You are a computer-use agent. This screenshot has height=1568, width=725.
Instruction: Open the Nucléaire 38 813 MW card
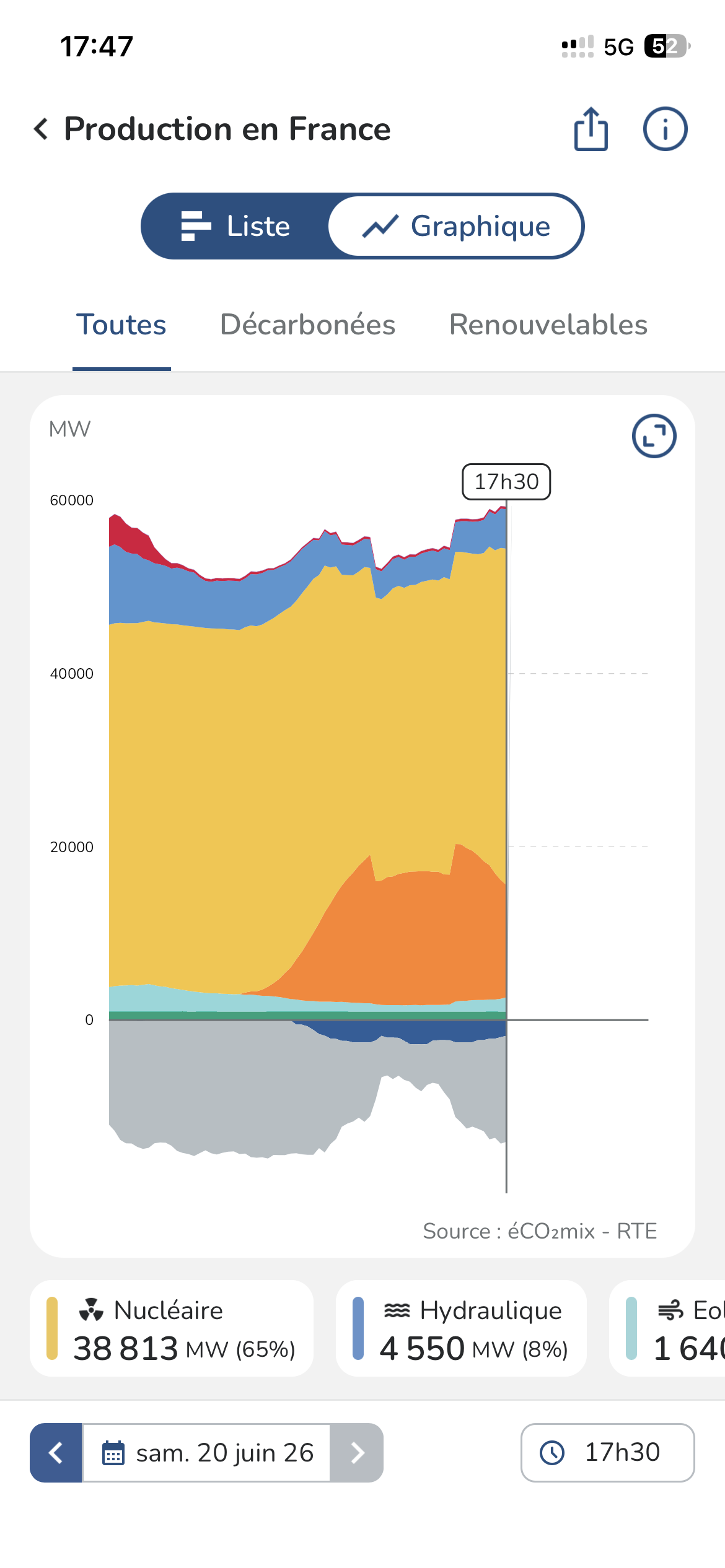tap(172, 1328)
